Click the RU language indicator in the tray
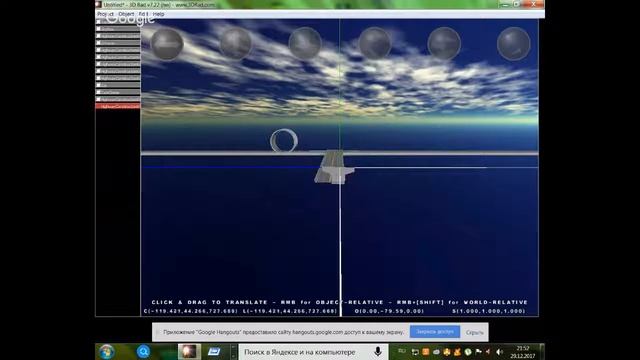The image size is (640, 360). click(402, 351)
